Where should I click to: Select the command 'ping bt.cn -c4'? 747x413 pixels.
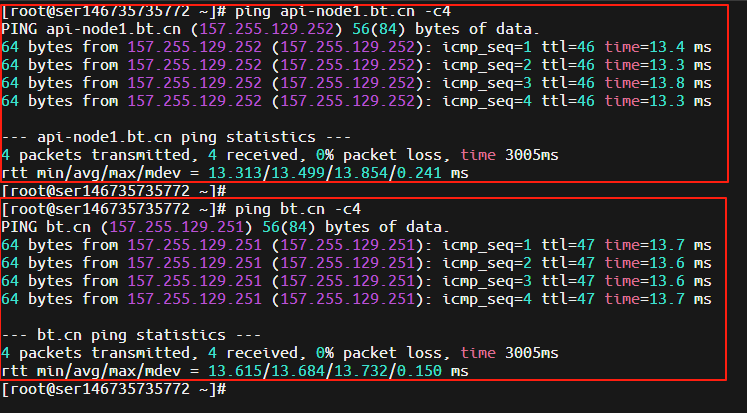pos(298,209)
